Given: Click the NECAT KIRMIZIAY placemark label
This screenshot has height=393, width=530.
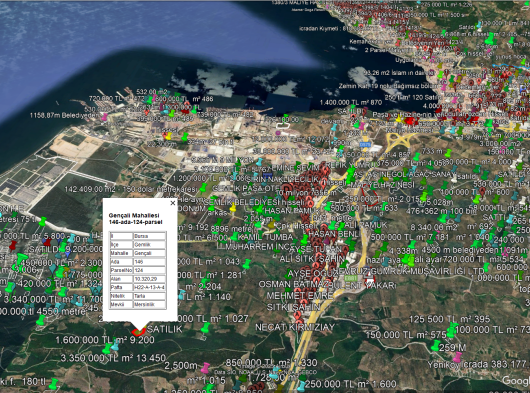Looking at the screenshot, I should 295,327.
